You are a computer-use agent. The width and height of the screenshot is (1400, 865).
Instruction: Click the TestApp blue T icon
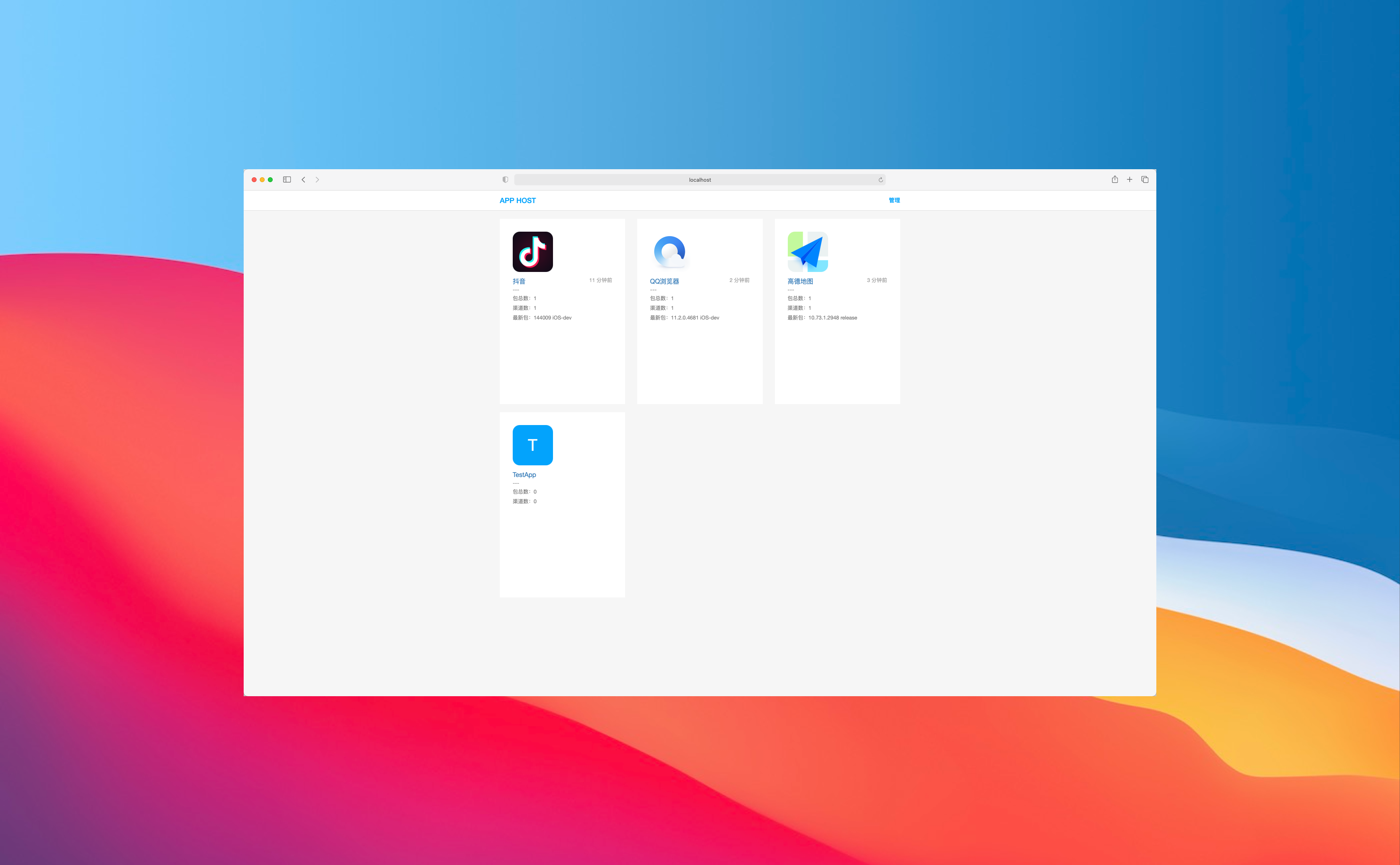[x=532, y=445]
